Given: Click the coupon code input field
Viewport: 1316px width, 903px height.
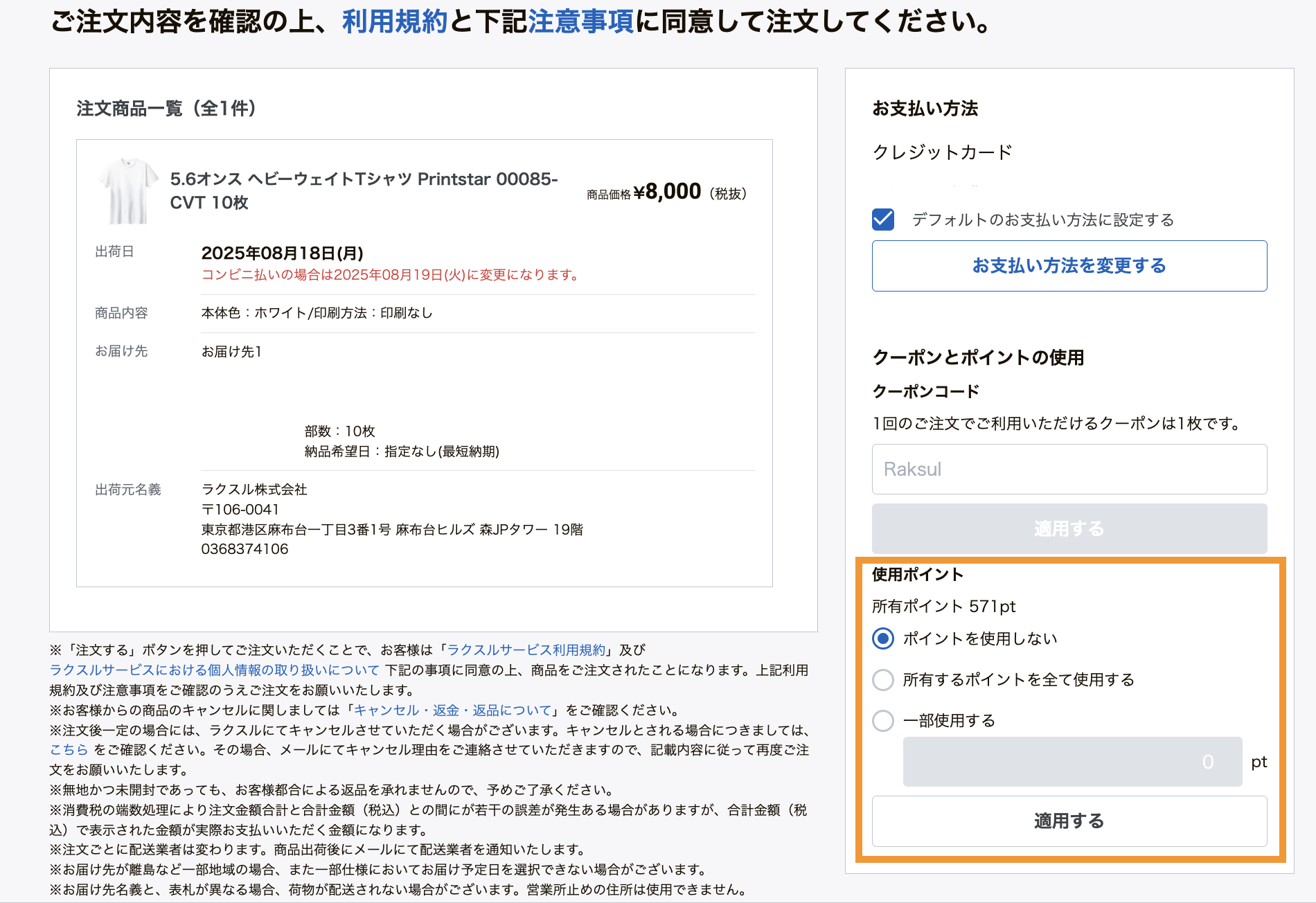Looking at the screenshot, I should (x=1069, y=469).
